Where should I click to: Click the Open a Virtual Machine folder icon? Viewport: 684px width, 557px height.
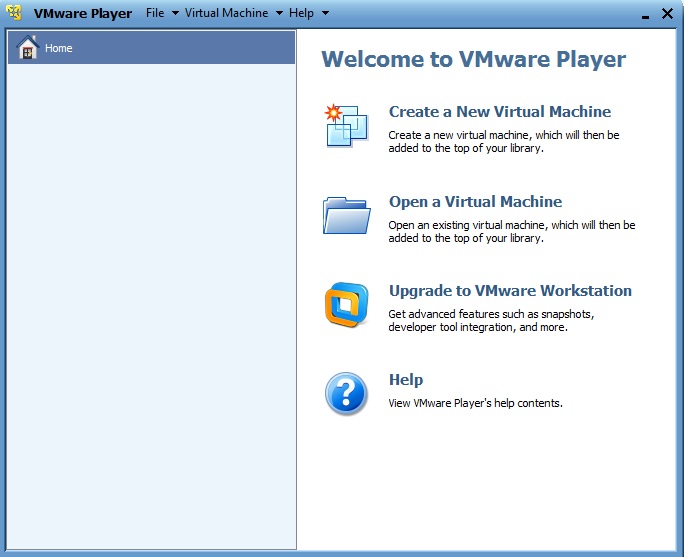(x=346, y=214)
